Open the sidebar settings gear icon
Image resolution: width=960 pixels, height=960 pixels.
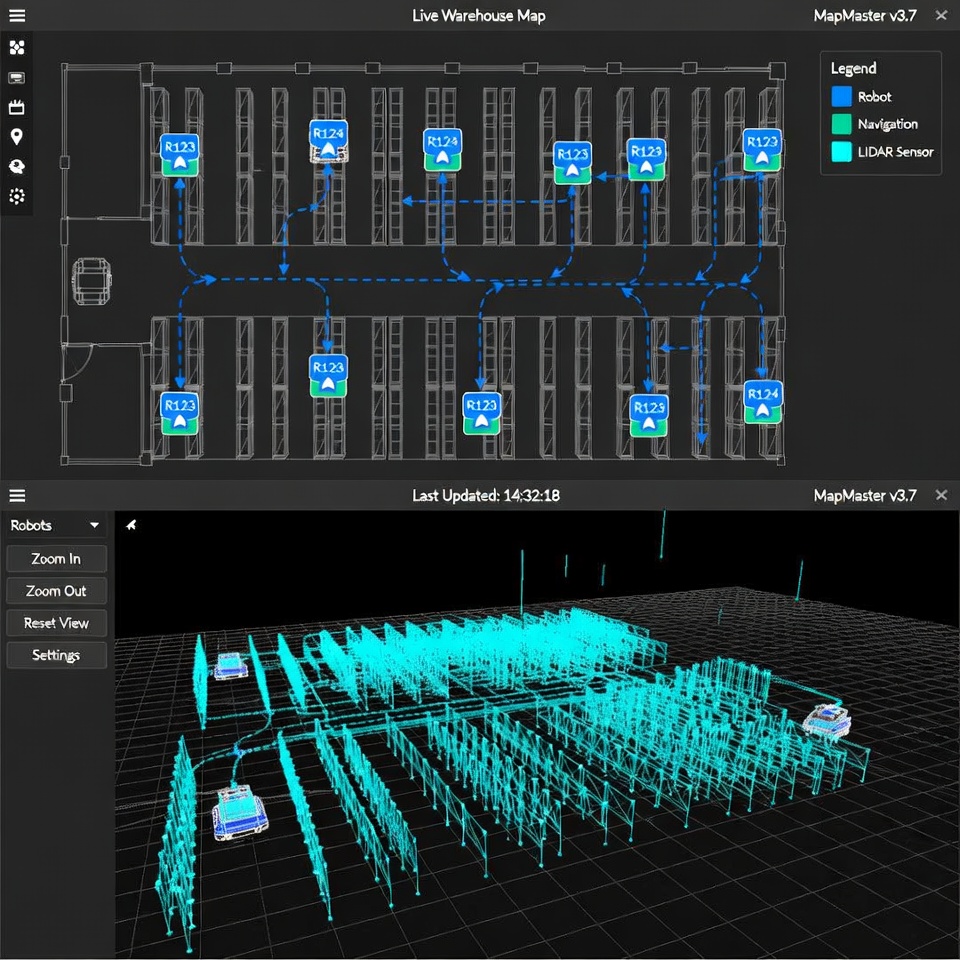17,197
